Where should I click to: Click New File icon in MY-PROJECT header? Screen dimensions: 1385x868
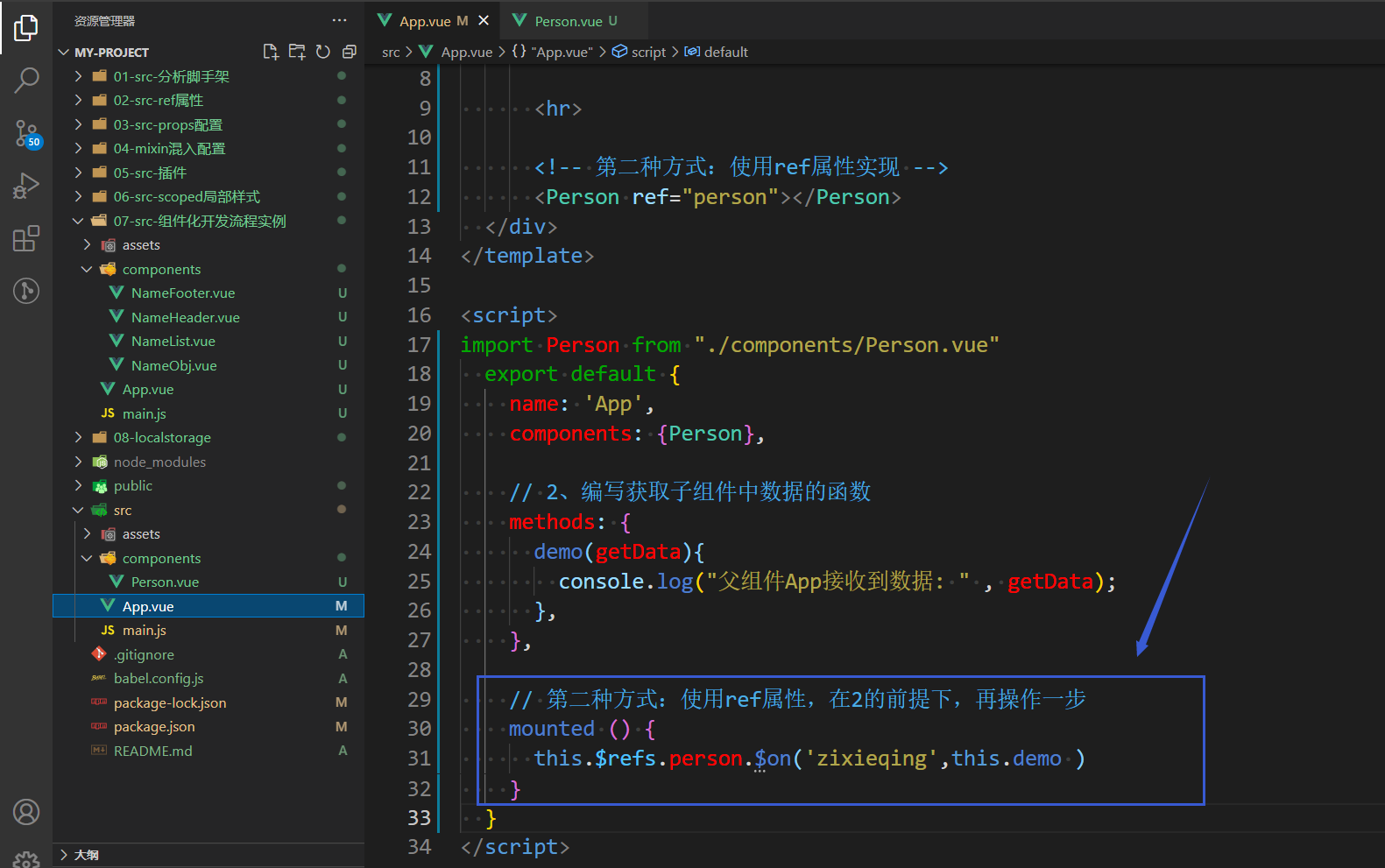point(271,52)
